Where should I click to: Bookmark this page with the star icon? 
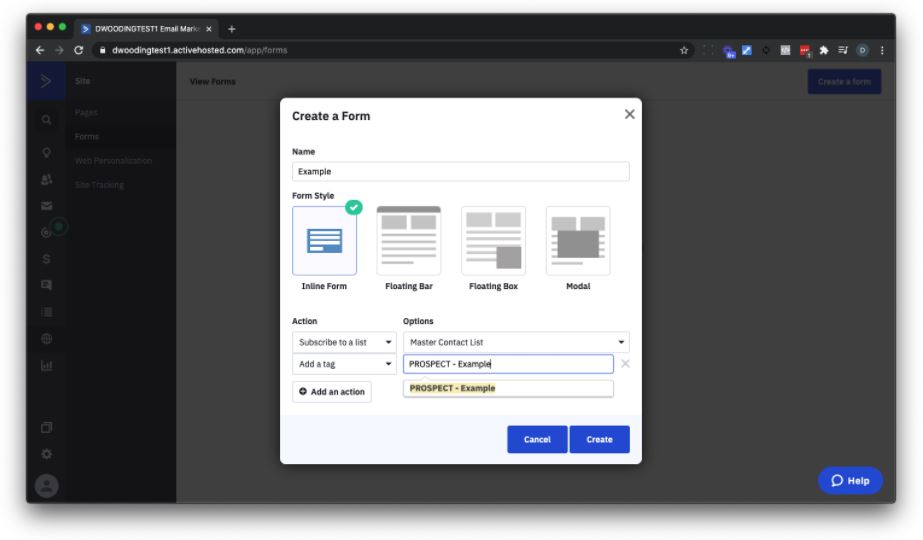[684, 50]
